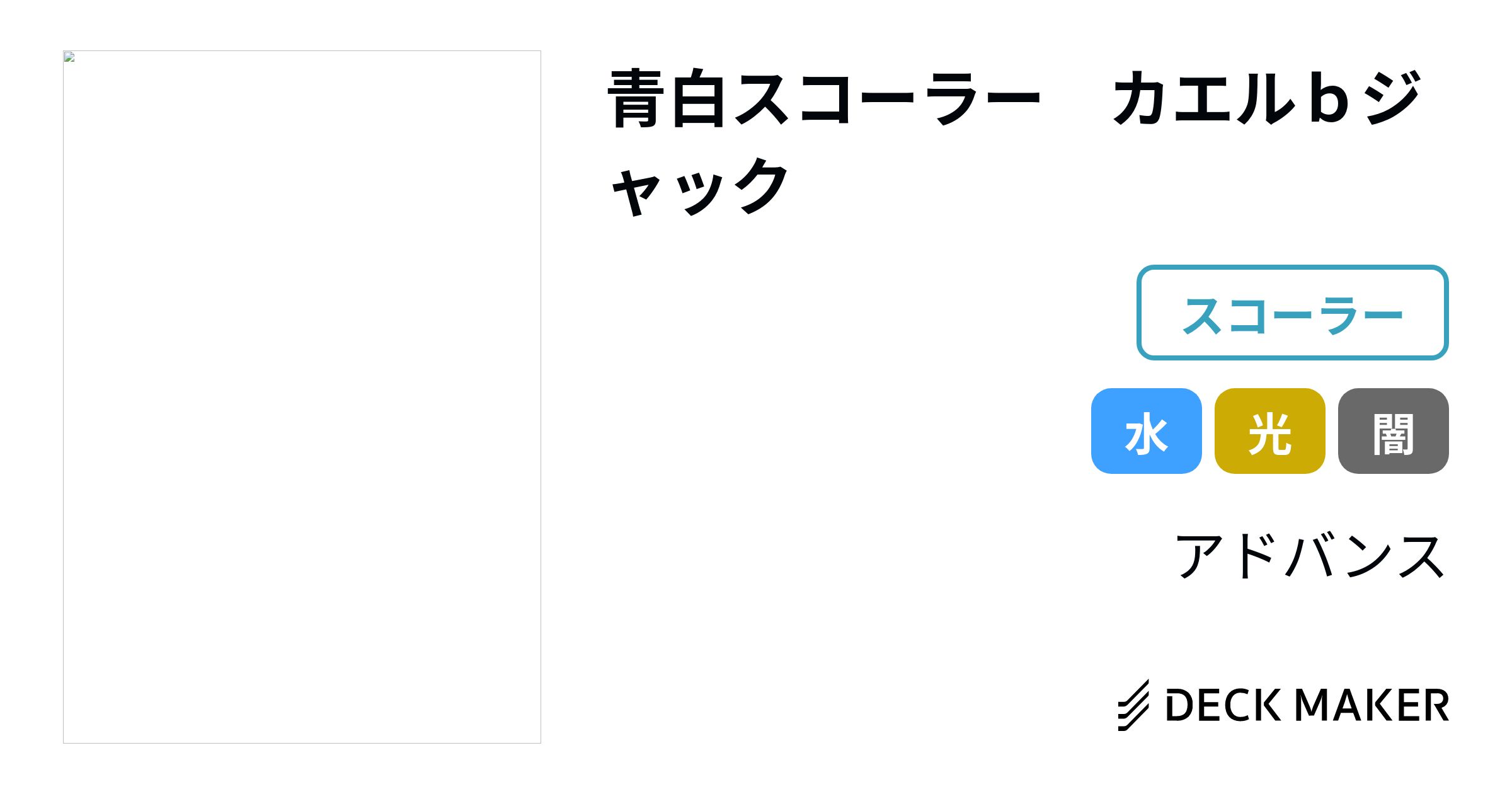Open the empty deck card thumbnail

[302, 397]
